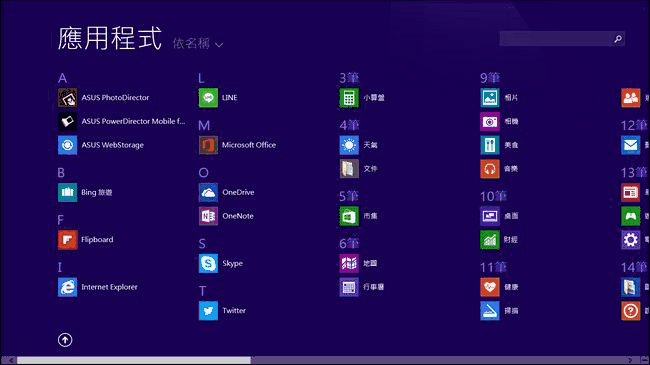Click the 'O' group header
Screen dimensions: 650x365
pos(204,173)
